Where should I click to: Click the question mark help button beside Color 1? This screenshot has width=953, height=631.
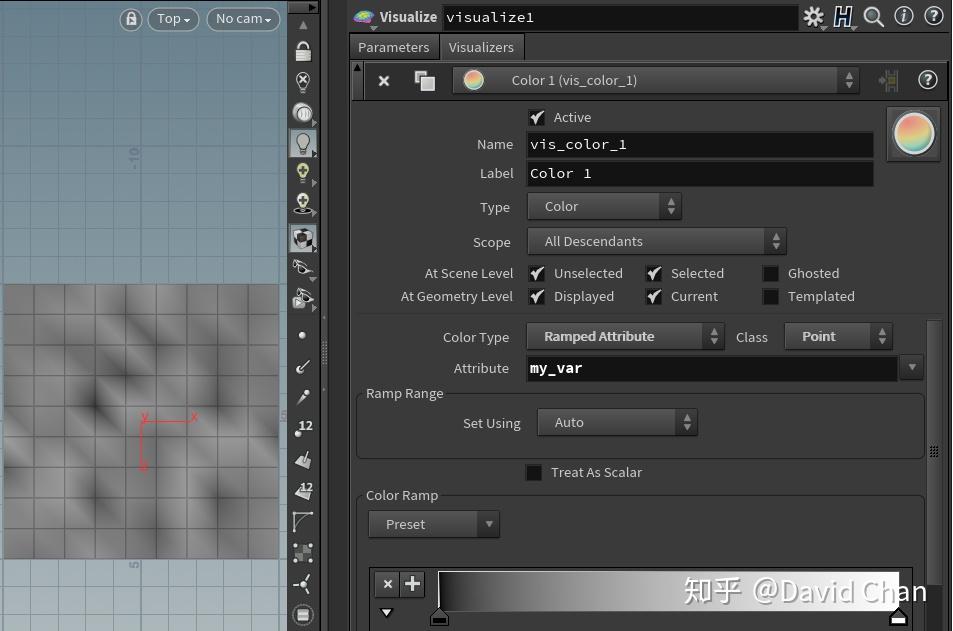[926, 81]
